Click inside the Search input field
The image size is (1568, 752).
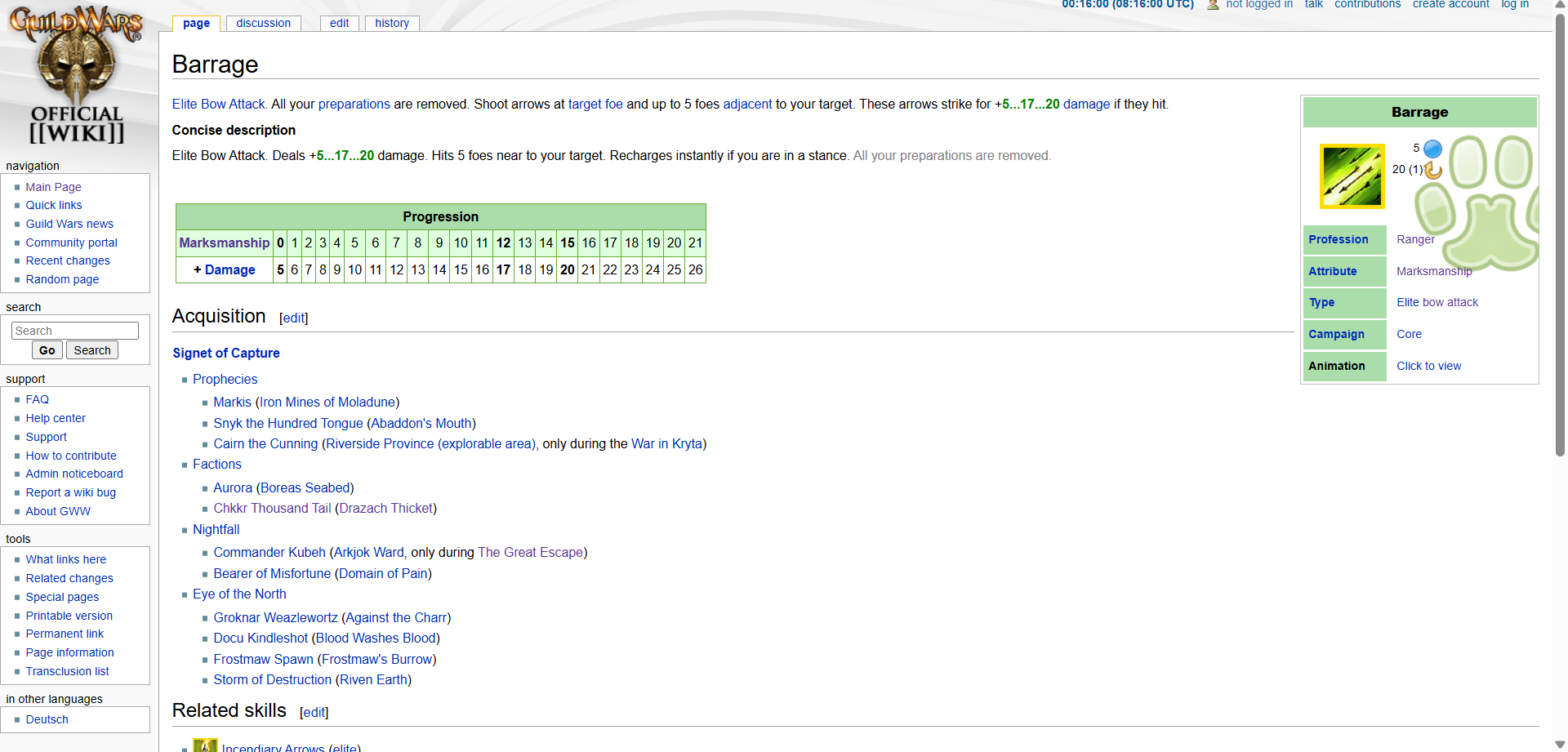pos(75,331)
